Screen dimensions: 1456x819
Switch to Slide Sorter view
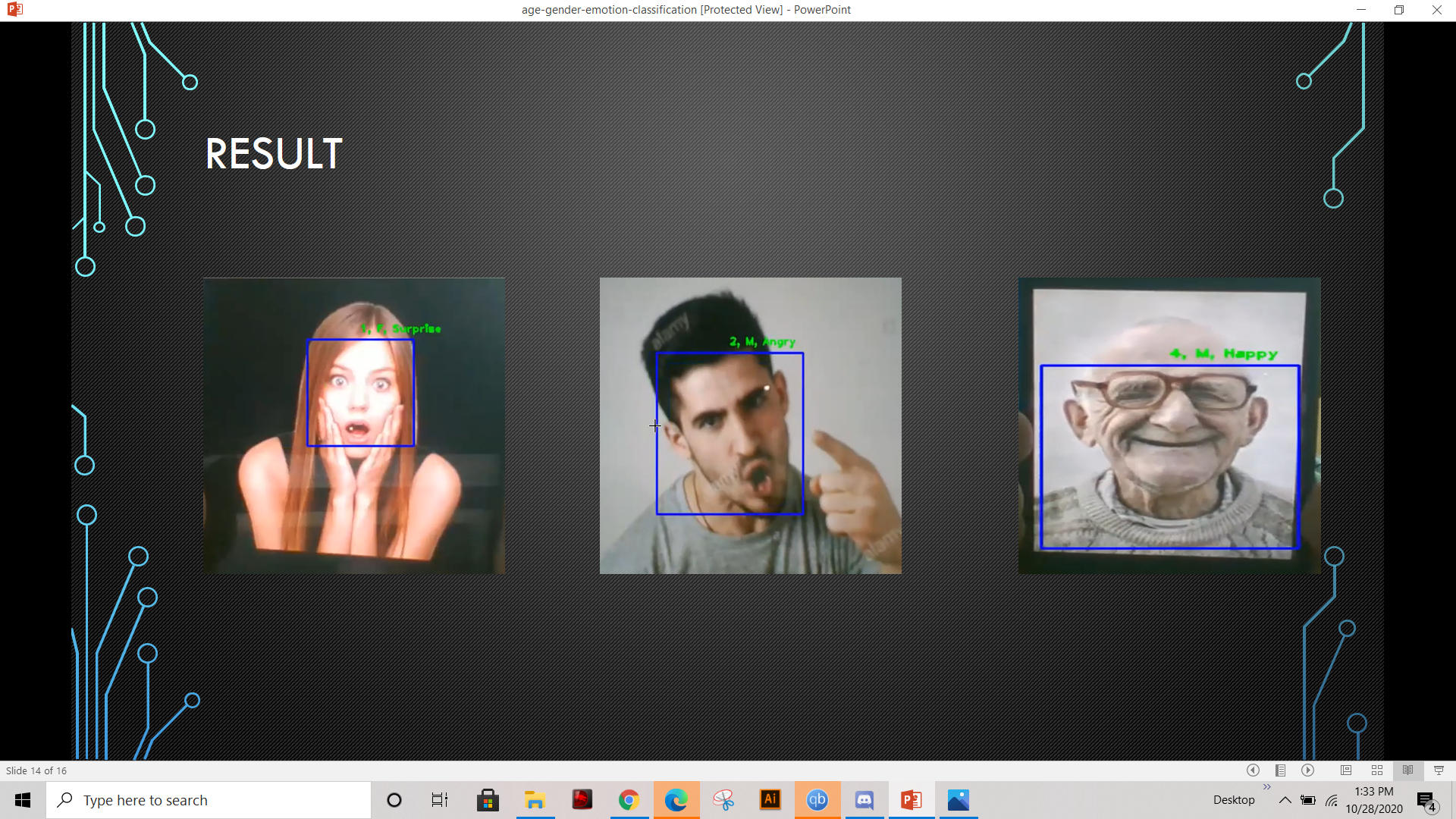coord(1377,770)
